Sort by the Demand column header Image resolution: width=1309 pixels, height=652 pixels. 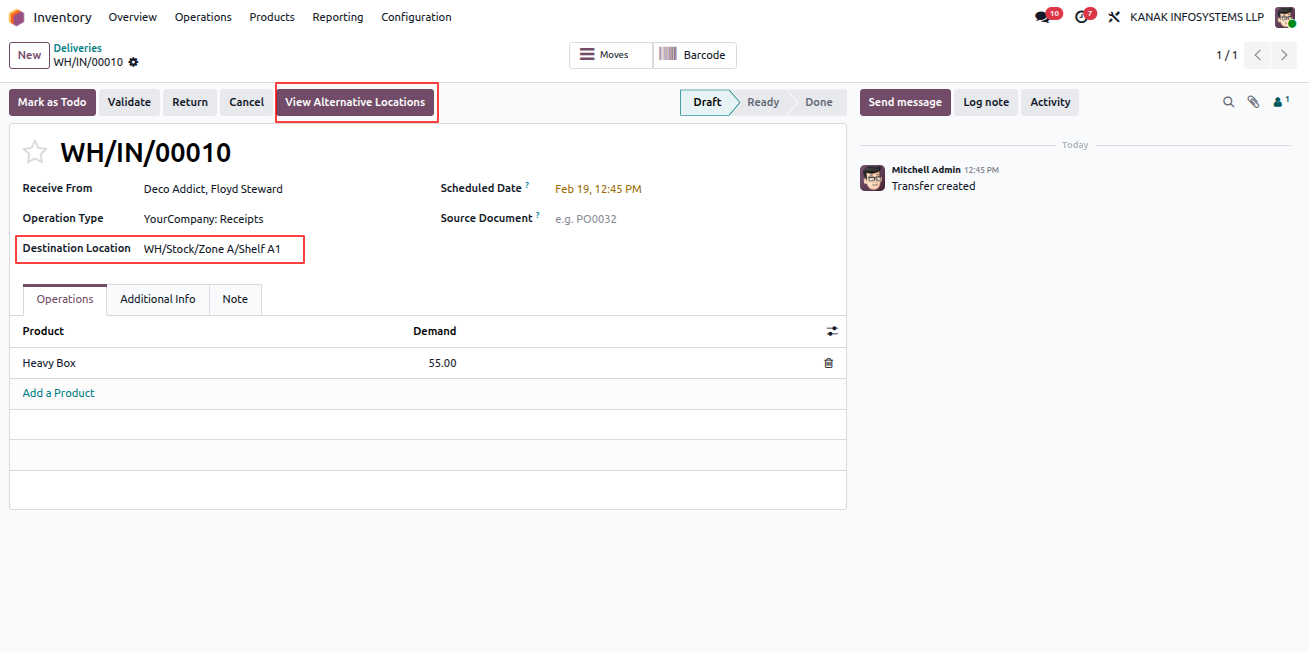coord(435,331)
